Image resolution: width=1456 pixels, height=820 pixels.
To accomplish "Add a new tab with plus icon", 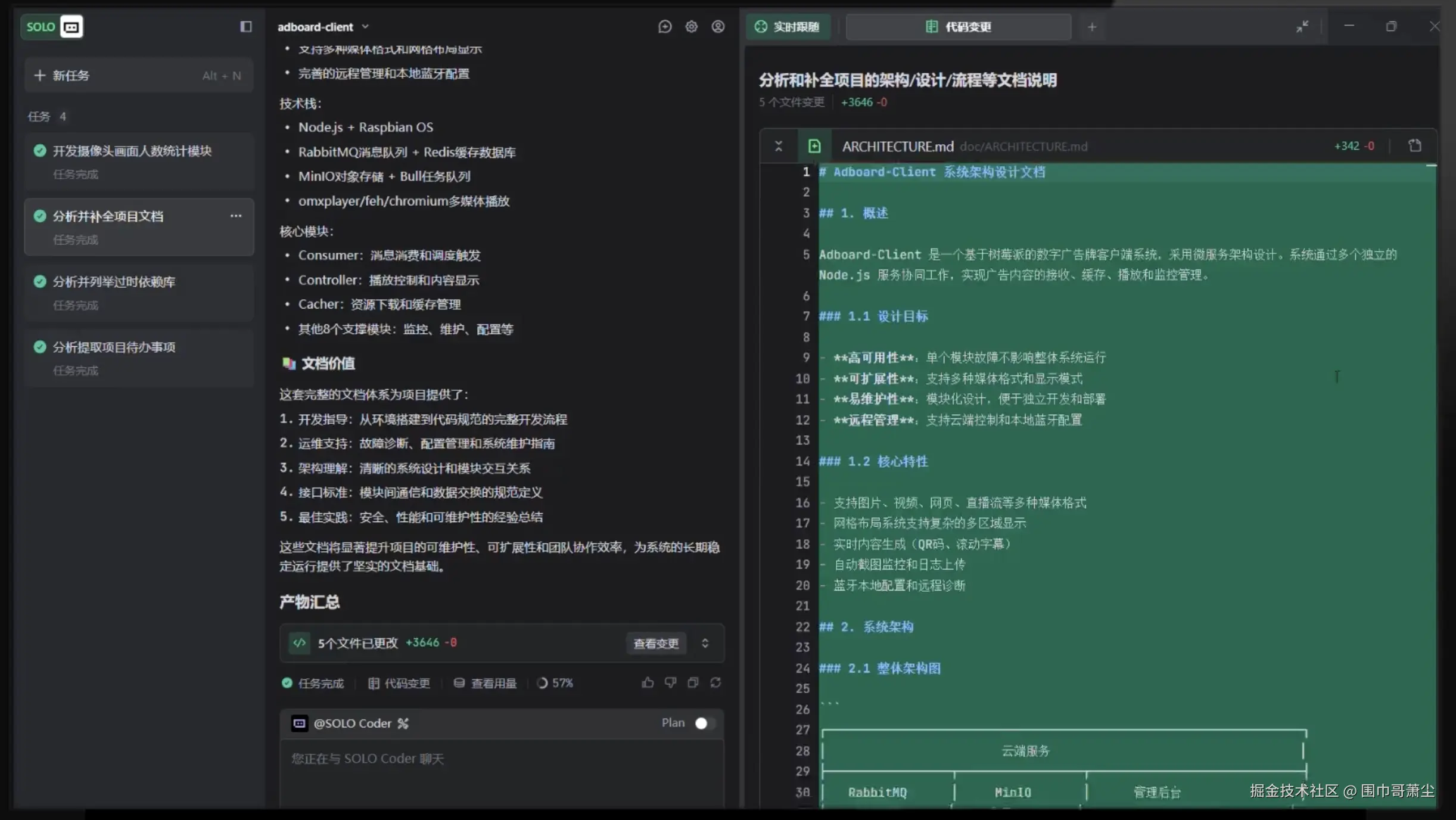I will pos(1091,27).
